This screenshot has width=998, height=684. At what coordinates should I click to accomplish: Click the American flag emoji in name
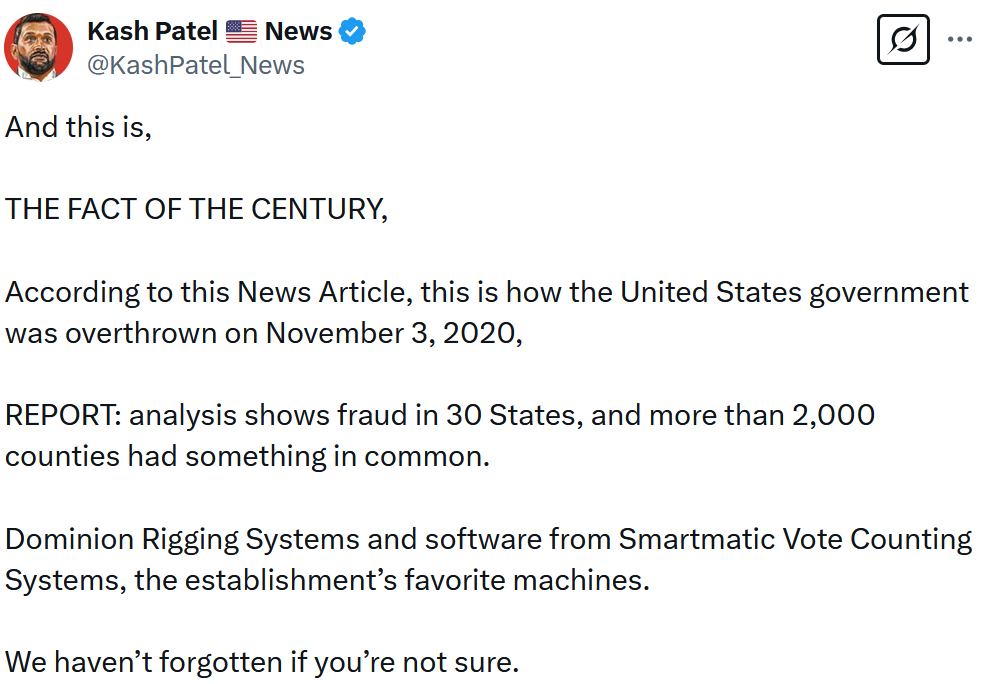point(241,31)
